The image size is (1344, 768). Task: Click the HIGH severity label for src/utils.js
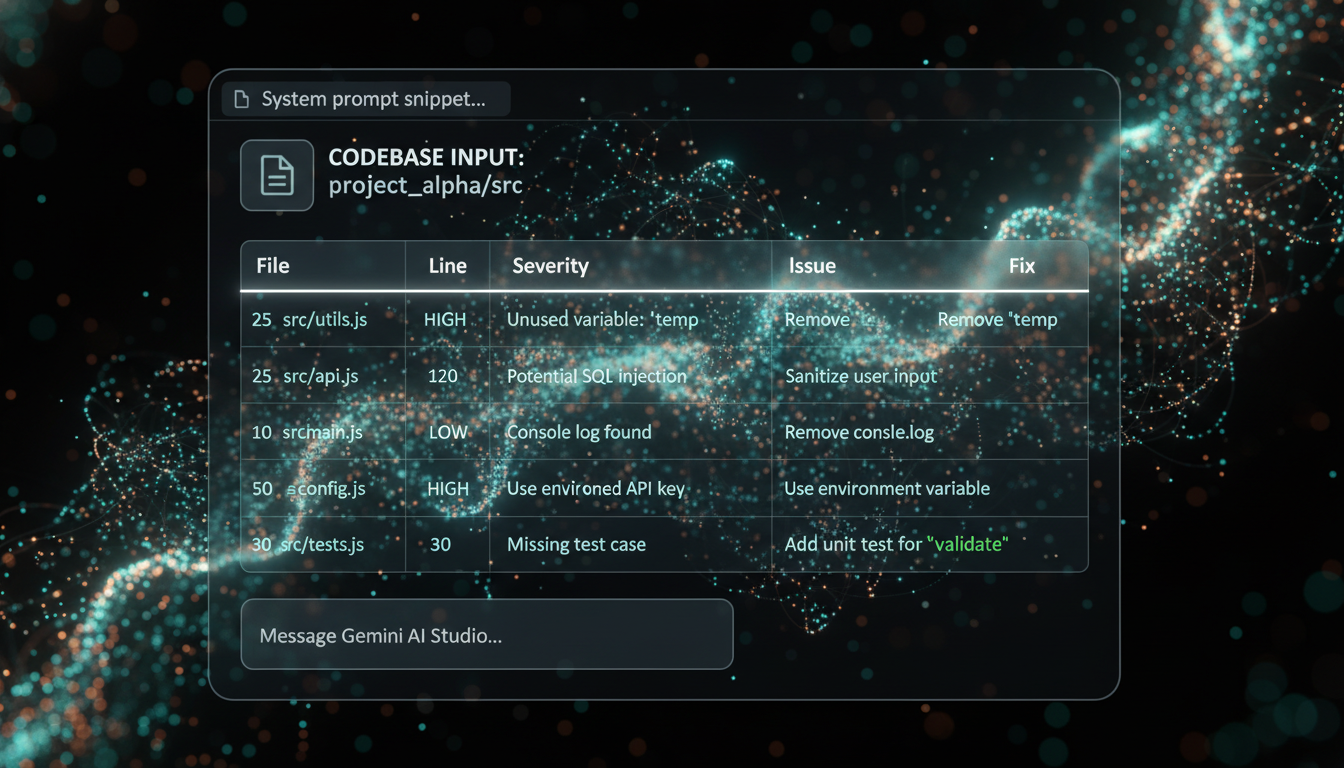coord(446,319)
